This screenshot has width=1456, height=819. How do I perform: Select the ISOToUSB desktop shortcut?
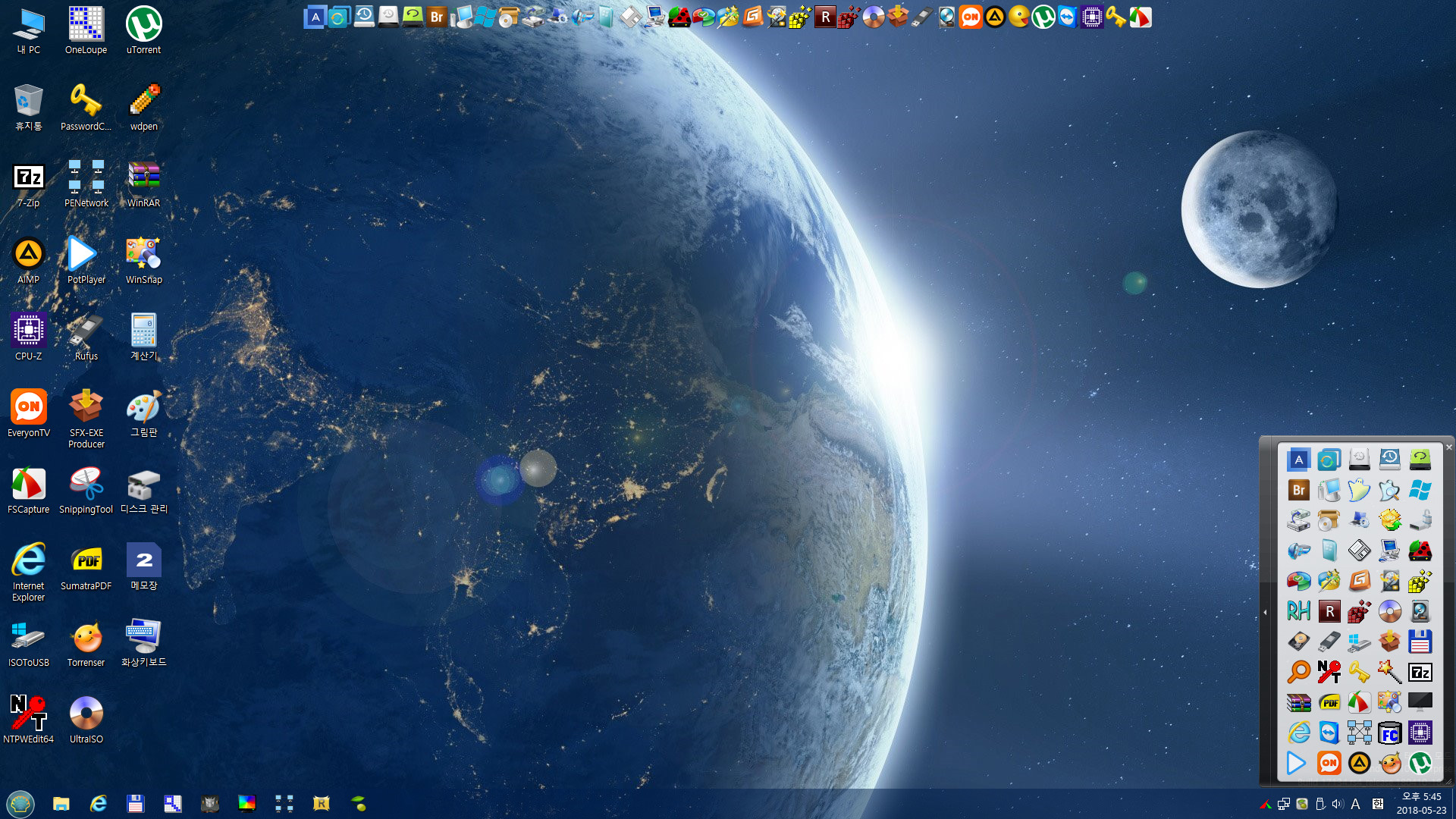29,644
